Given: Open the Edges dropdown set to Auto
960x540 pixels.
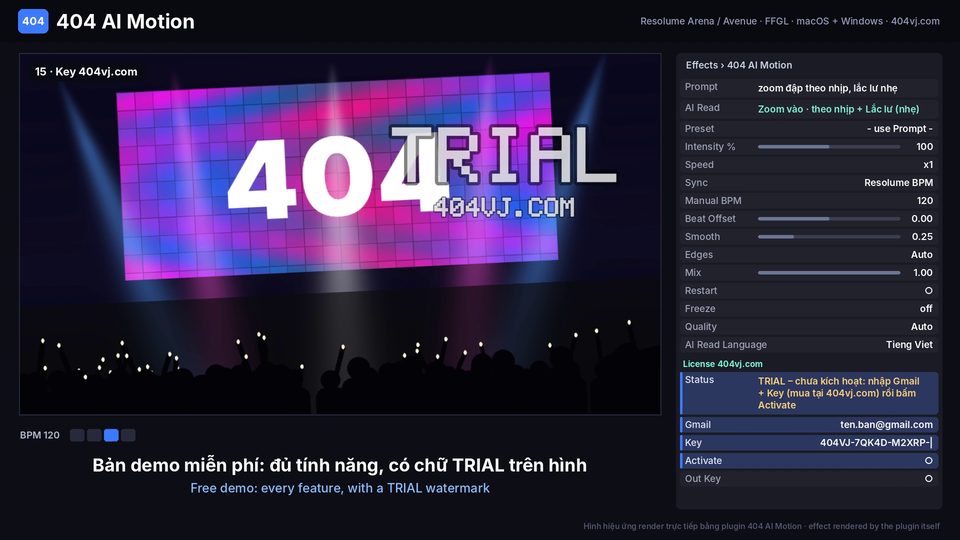Looking at the screenshot, I should [921, 255].
